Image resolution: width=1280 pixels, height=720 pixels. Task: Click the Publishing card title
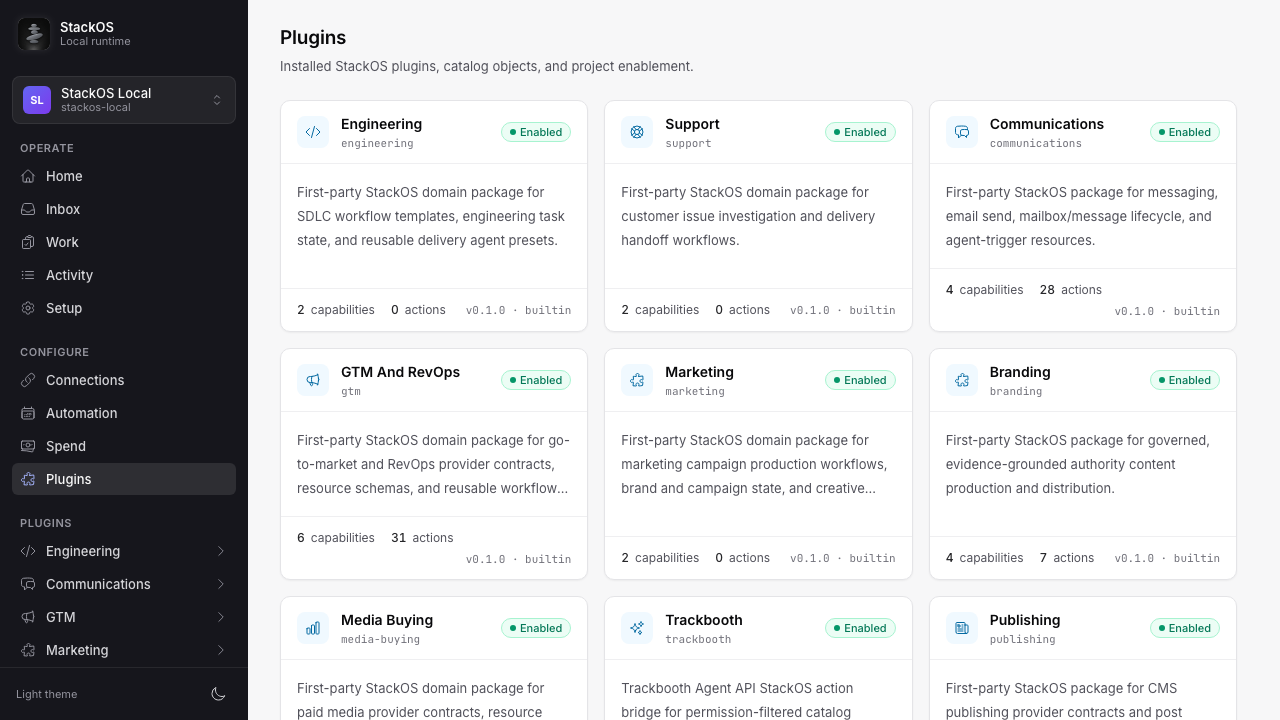pos(1025,620)
